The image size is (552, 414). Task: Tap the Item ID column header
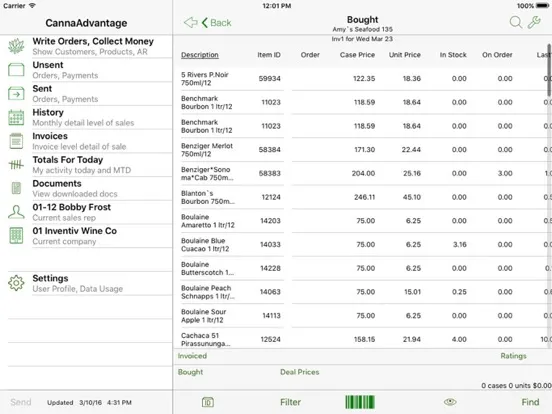point(269,55)
